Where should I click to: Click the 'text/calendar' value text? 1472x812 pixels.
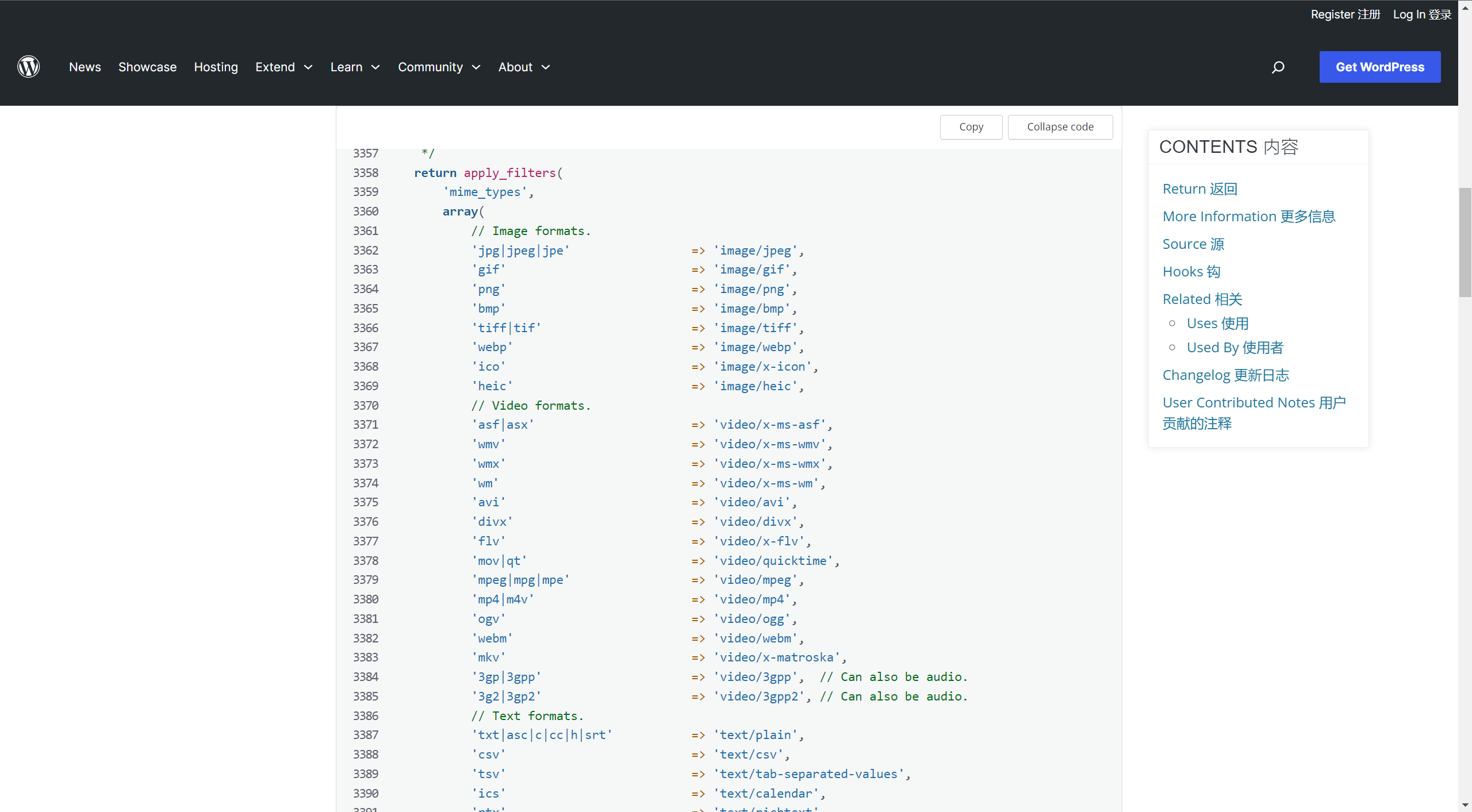tap(766, 794)
